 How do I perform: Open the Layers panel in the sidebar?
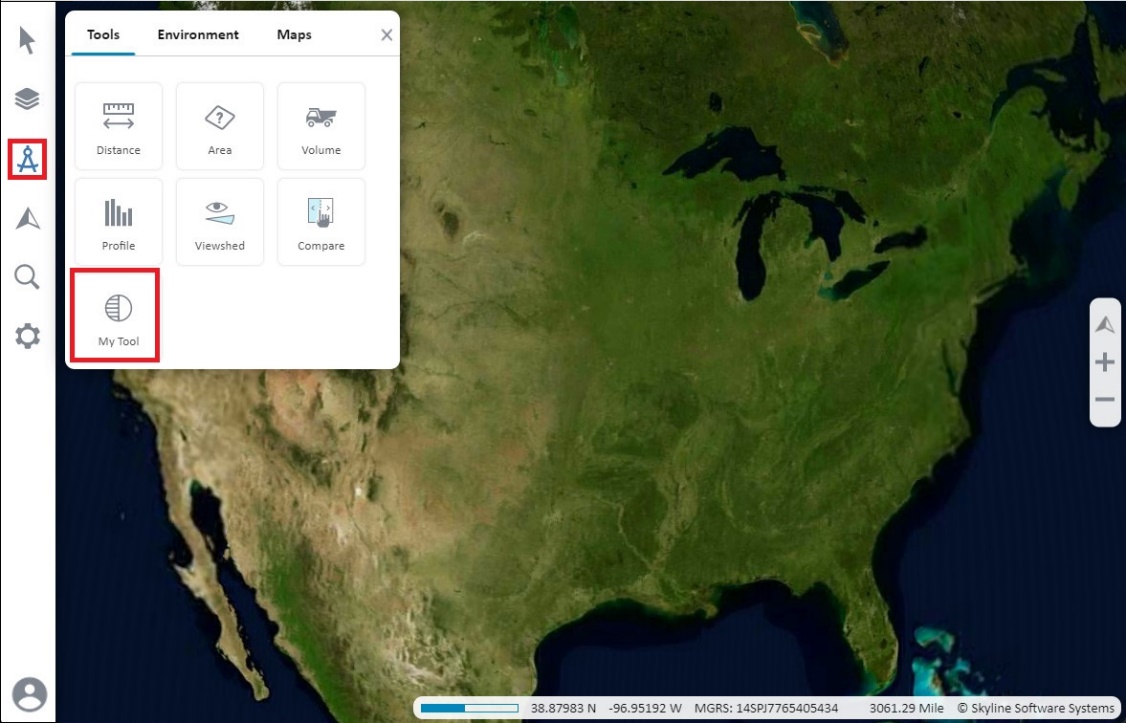click(x=27, y=99)
